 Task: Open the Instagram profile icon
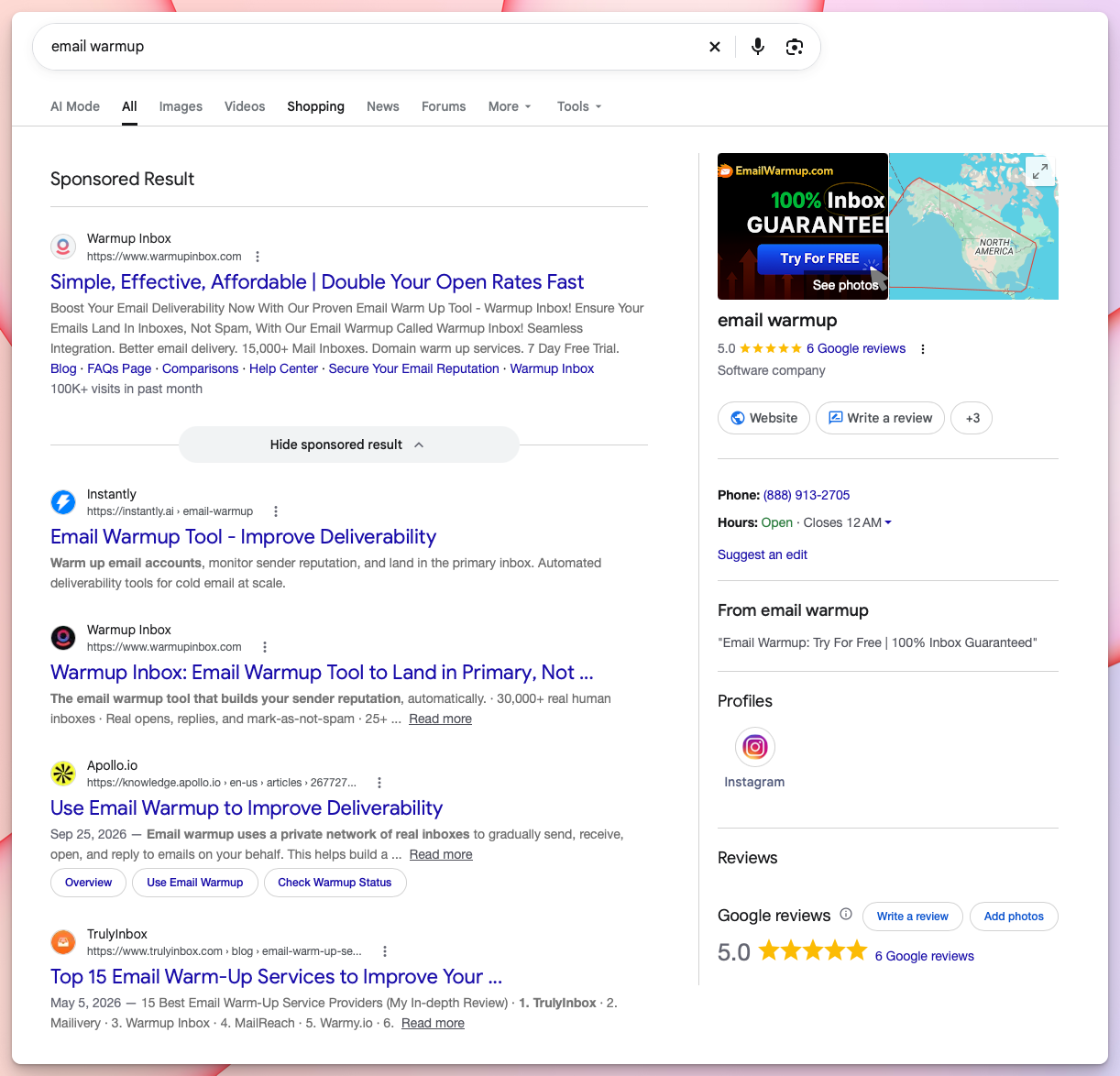click(755, 747)
